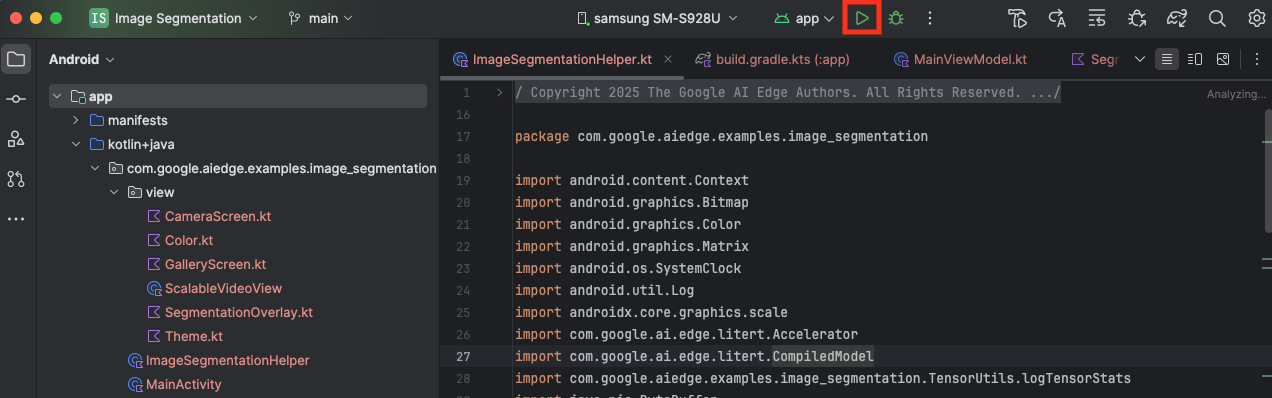The height and width of the screenshot is (398, 1272).
Task: Start debugging the app
Action: coord(896,18)
